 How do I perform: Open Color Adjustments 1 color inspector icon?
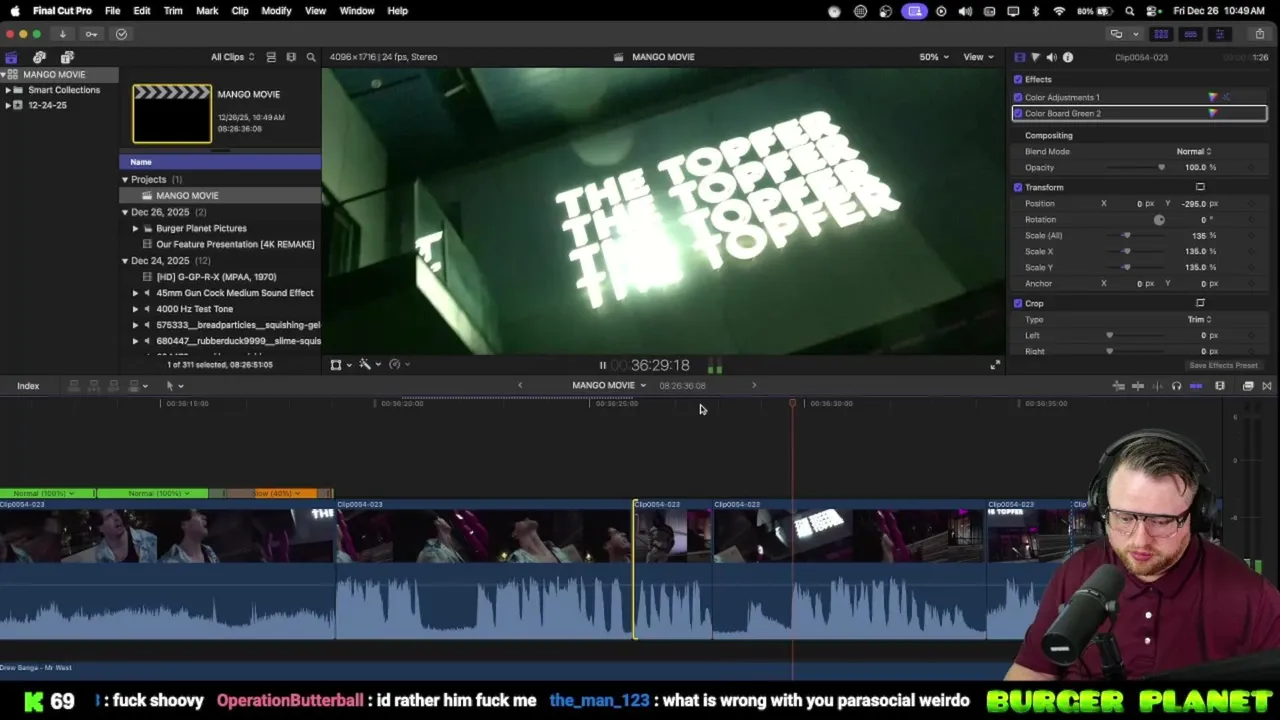click(1213, 97)
